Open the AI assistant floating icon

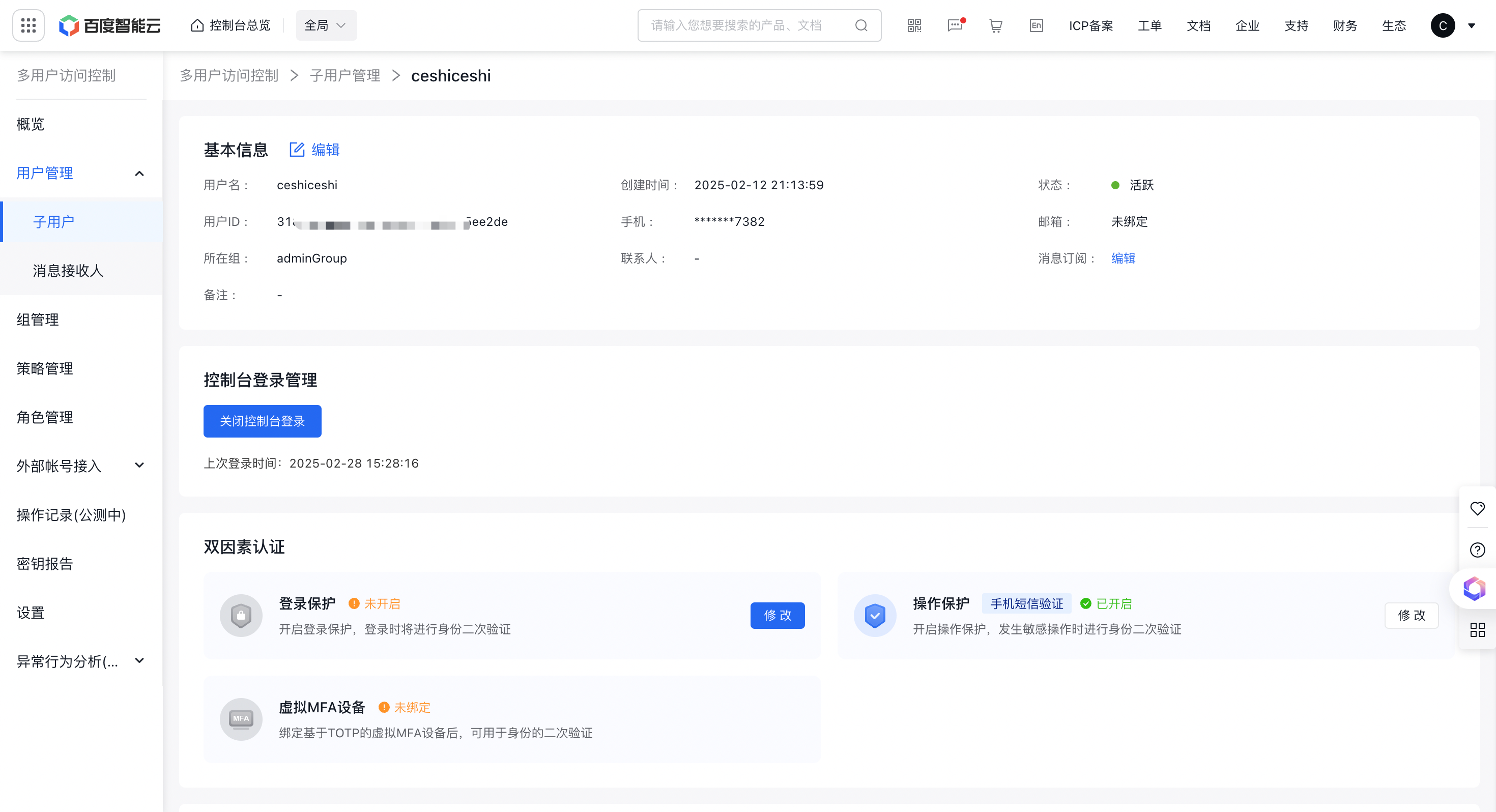pos(1474,589)
